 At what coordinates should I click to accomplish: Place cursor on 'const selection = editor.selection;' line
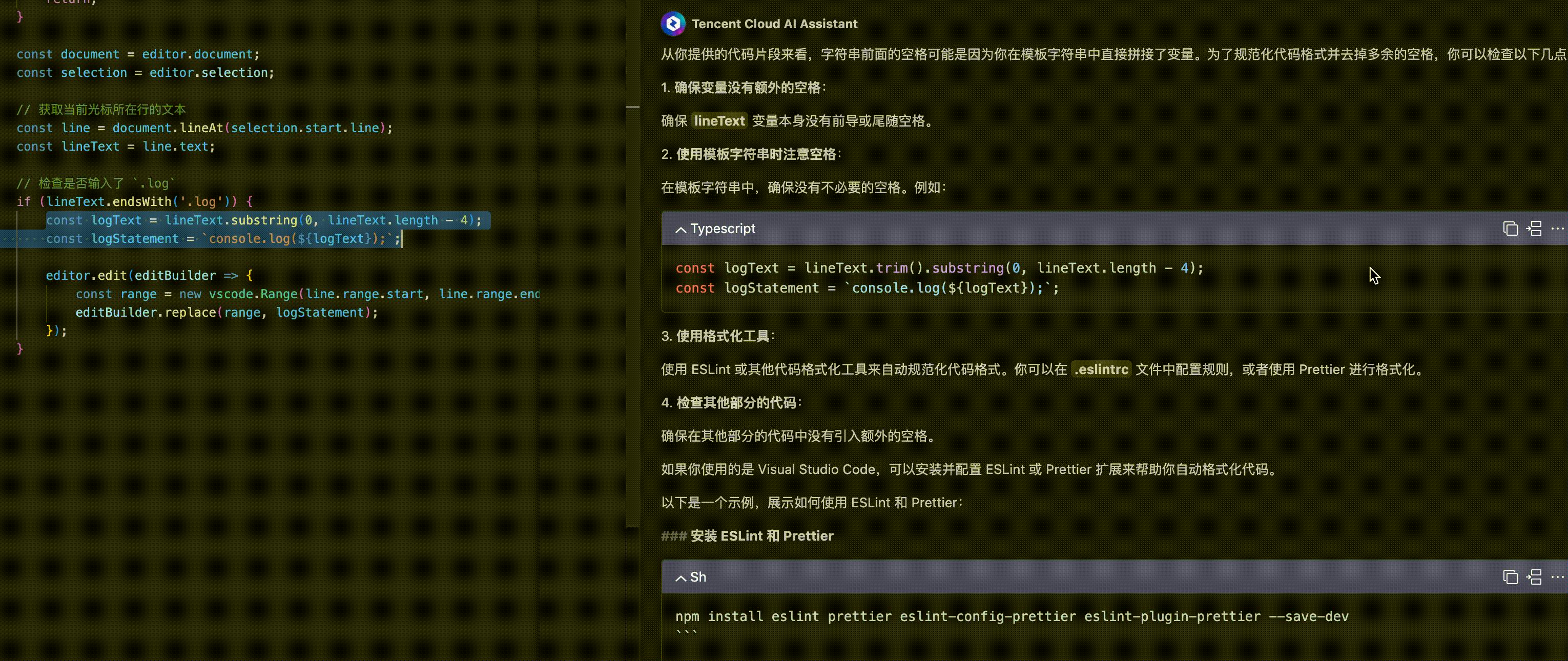[146, 72]
